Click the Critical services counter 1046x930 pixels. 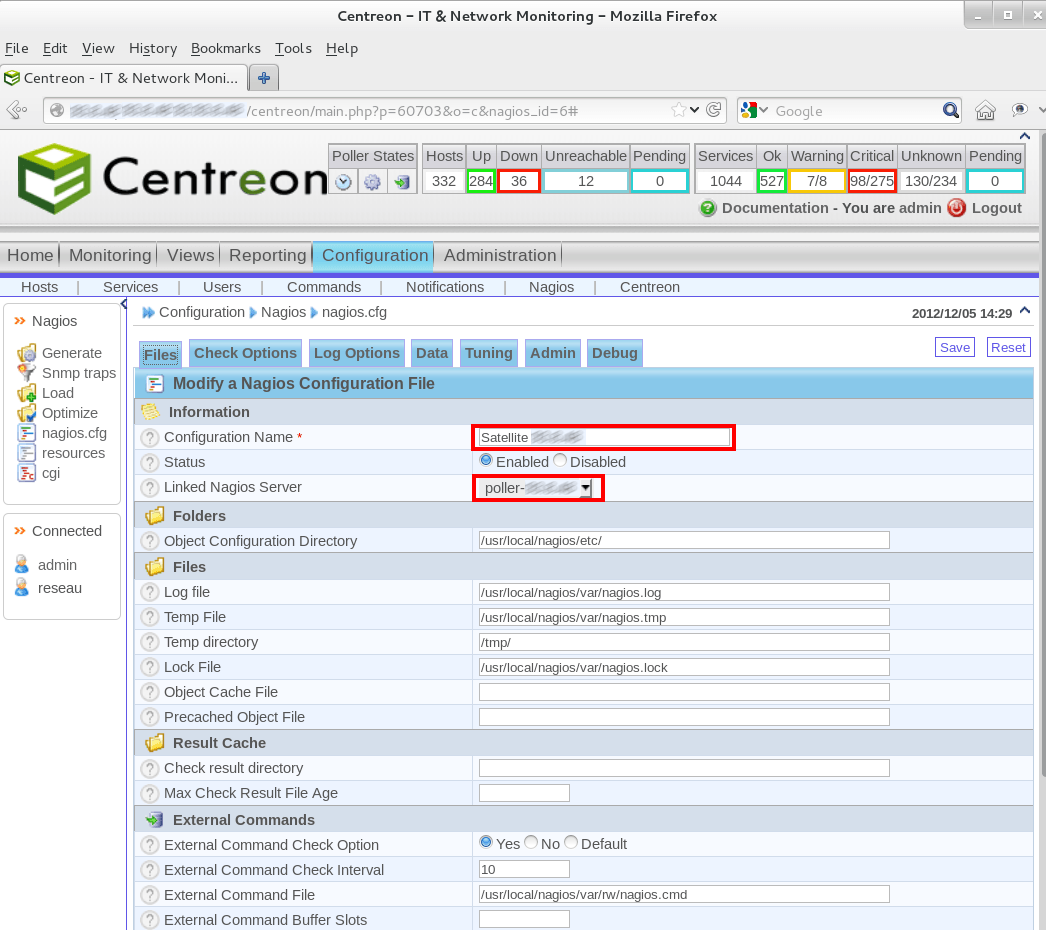tap(871, 180)
